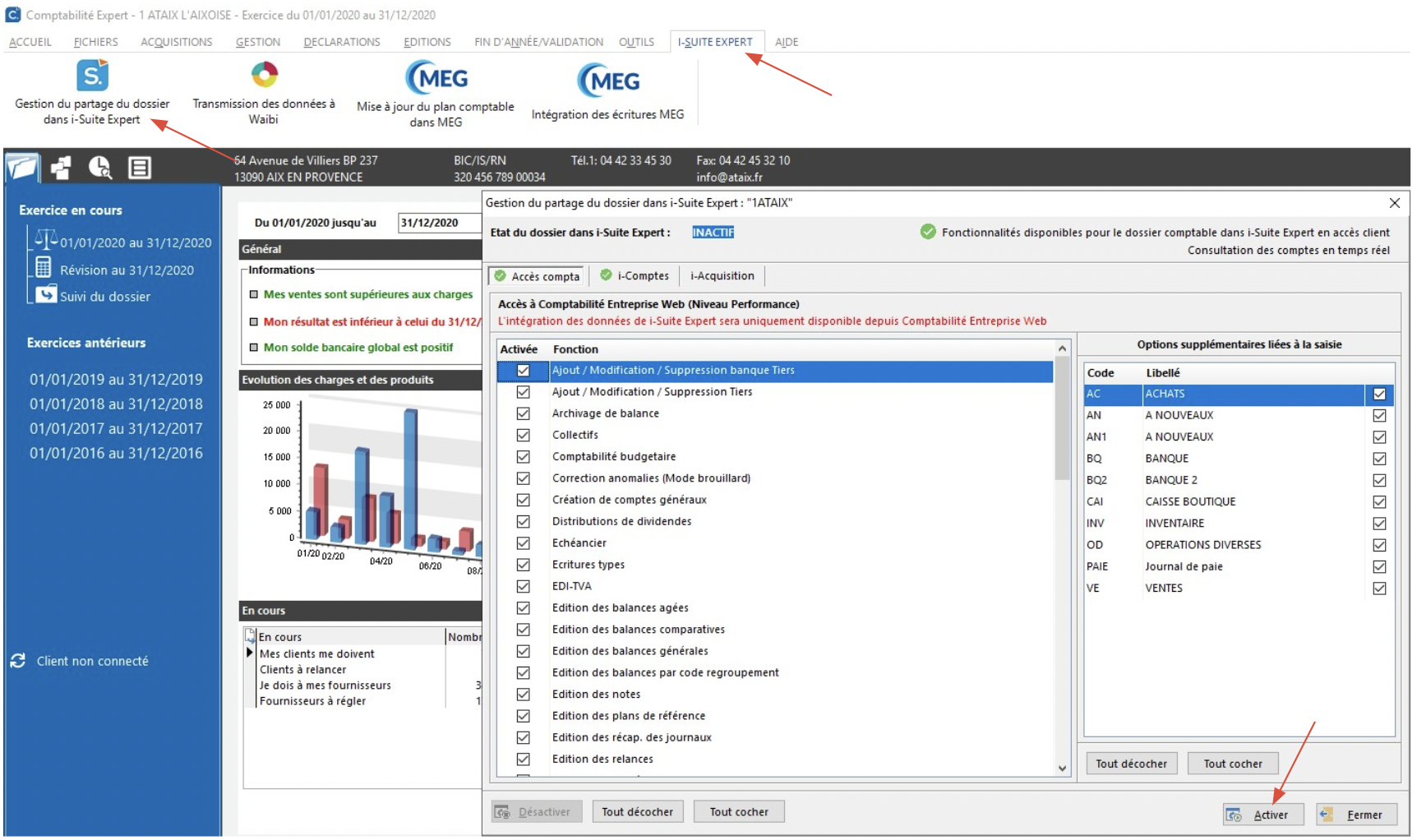Close the Gestion du partage dialog

click(1395, 203)
